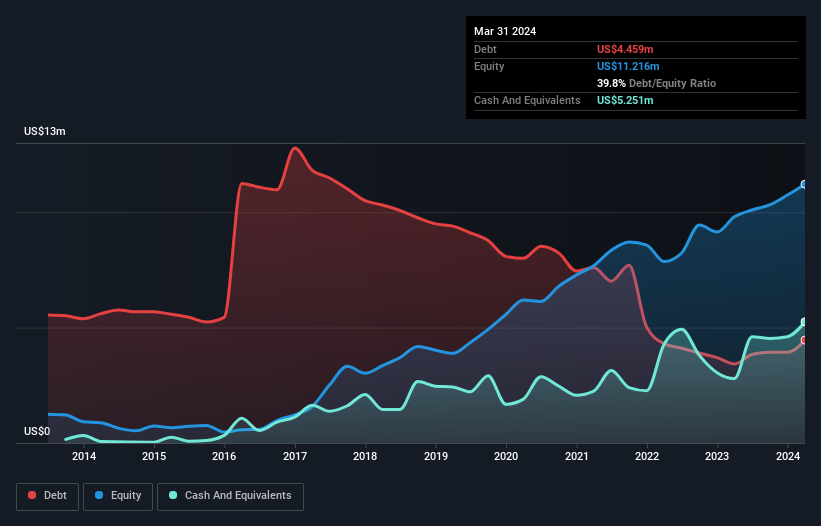
Task: Select the 2014 x-axis label
Action: (84, 456)
